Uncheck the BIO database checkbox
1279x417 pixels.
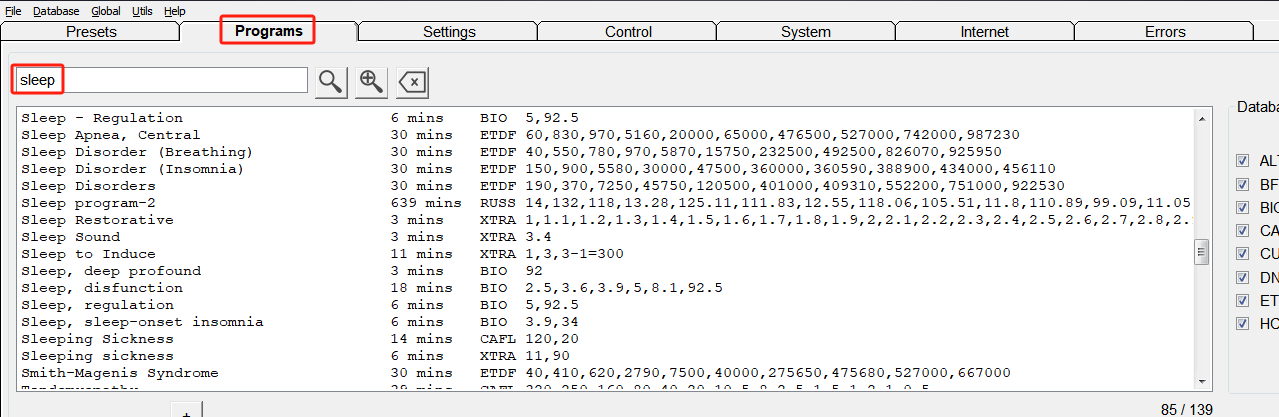click(1243, 207)
